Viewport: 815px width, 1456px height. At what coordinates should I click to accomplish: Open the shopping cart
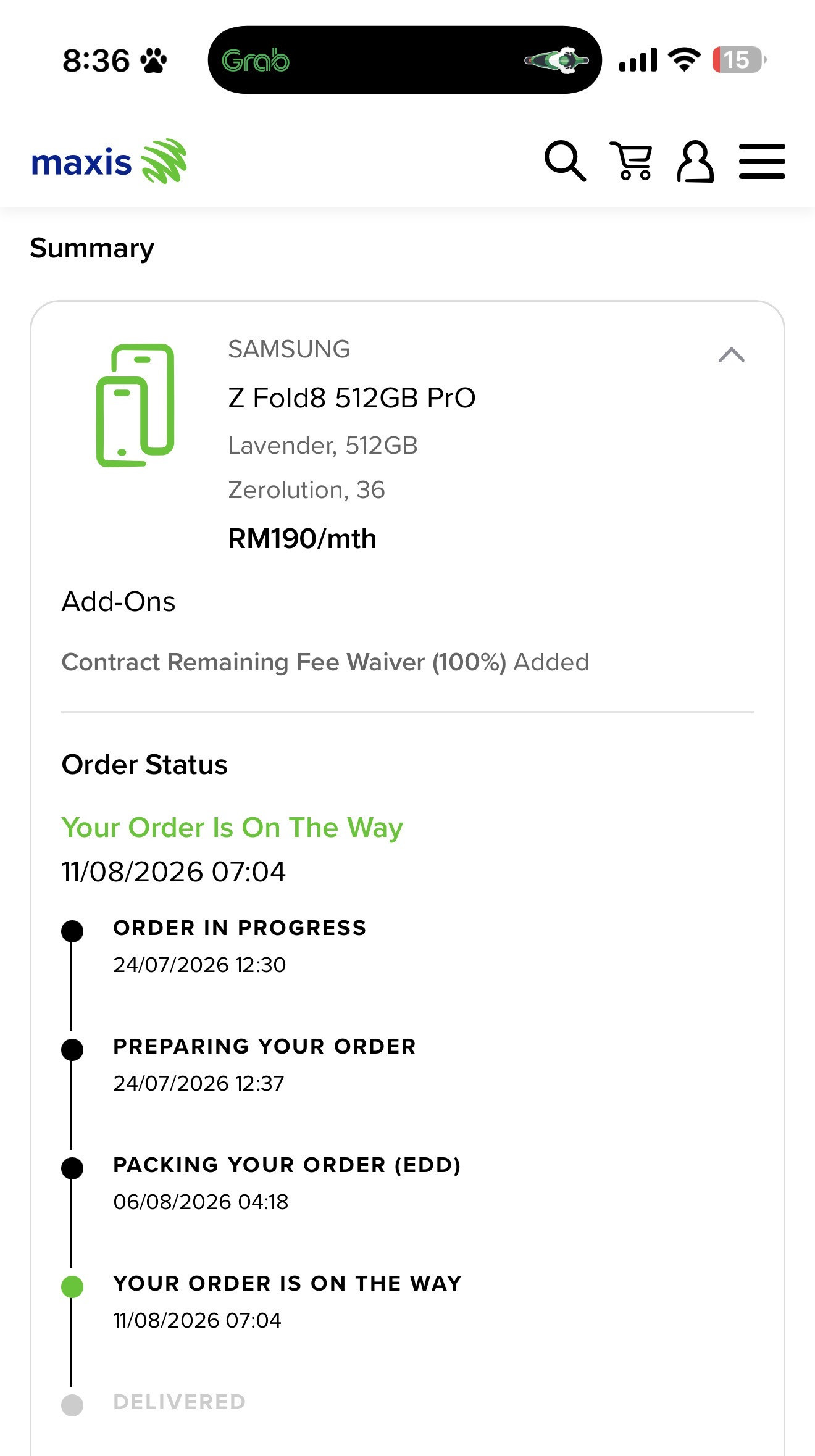(x=631, y=160)
